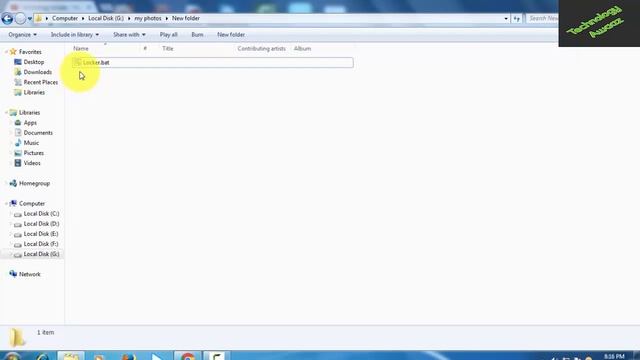The width and height of the screenshot is (640, 360).
Task: Click the Libraries group icon
Action: click(x=13, y=113)
